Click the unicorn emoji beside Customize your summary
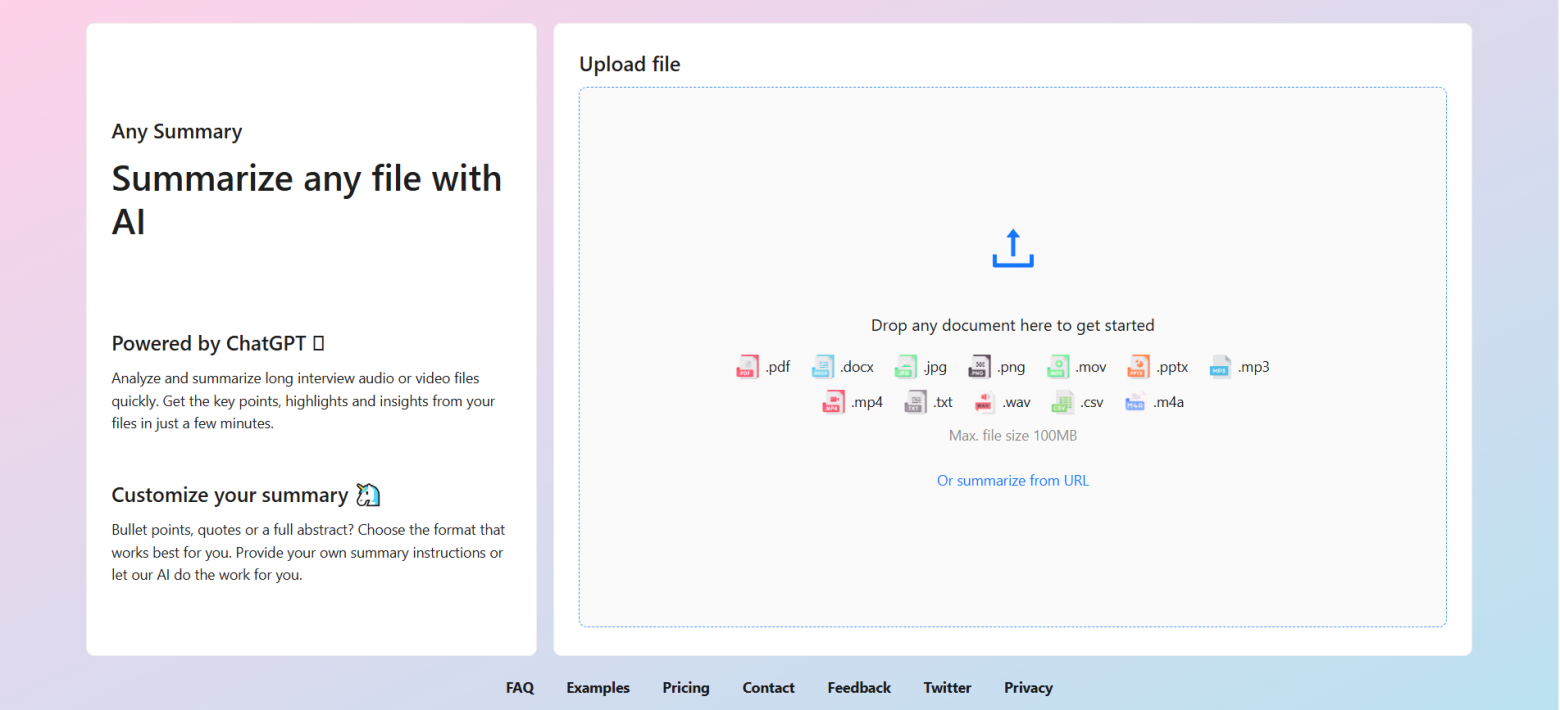The width and height of the screenshot is (1560, 710). click(x=368, y=495)
